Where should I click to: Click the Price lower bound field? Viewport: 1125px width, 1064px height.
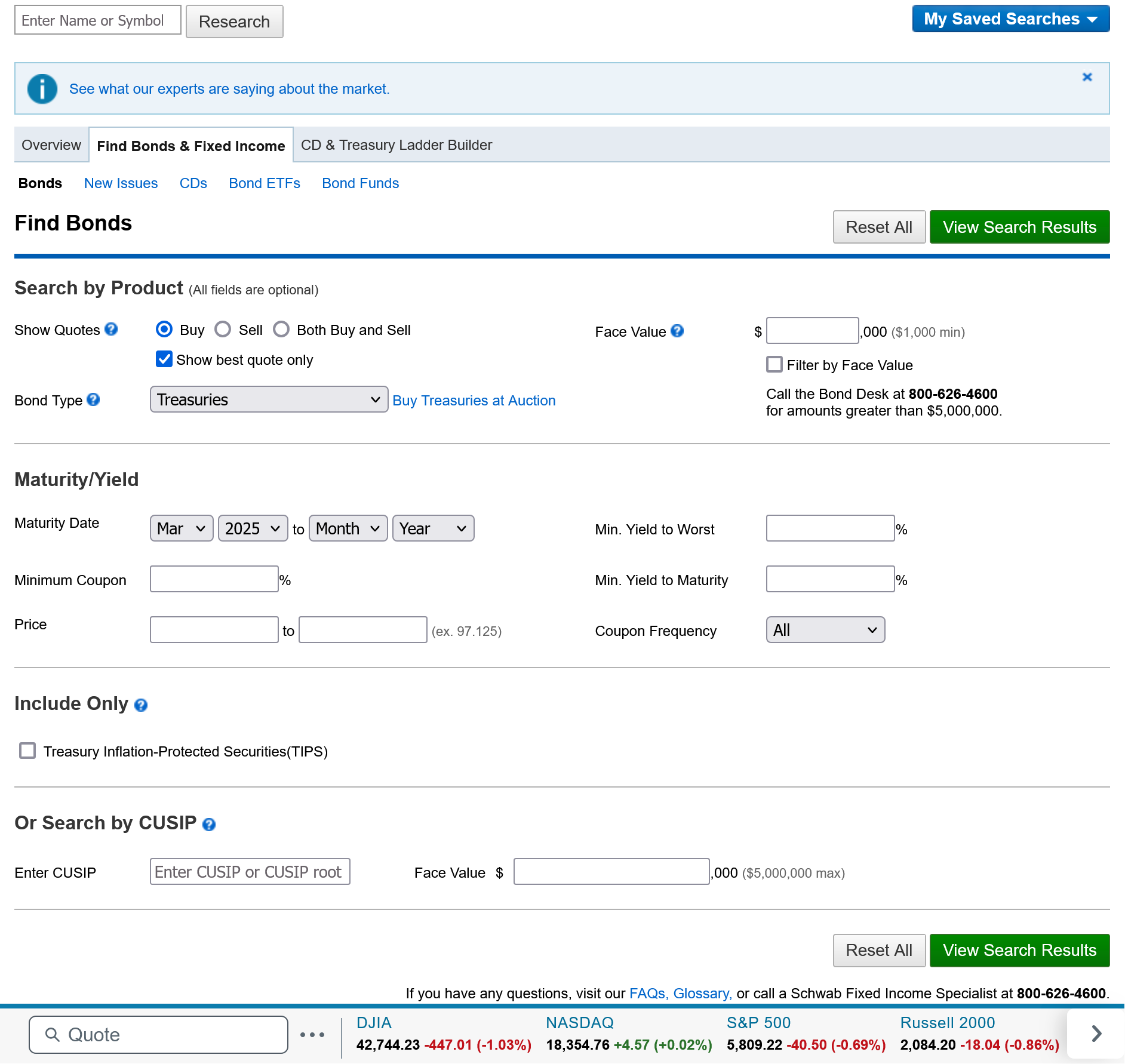pyautogui.click(x=214, y=630)
